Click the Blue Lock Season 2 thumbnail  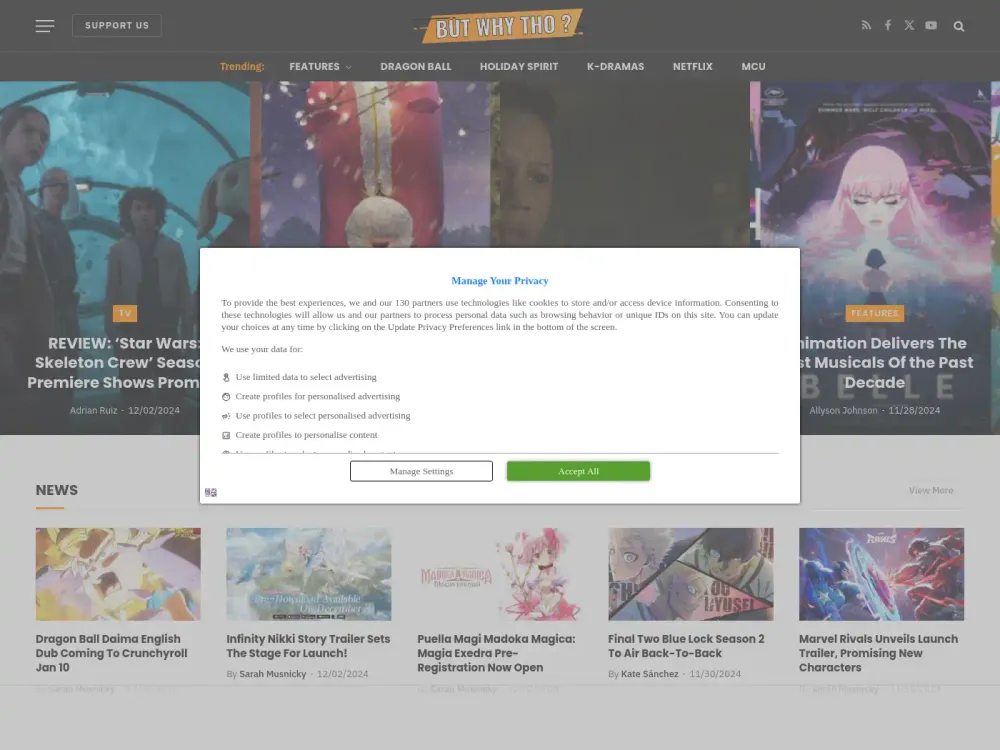point(690,574)
